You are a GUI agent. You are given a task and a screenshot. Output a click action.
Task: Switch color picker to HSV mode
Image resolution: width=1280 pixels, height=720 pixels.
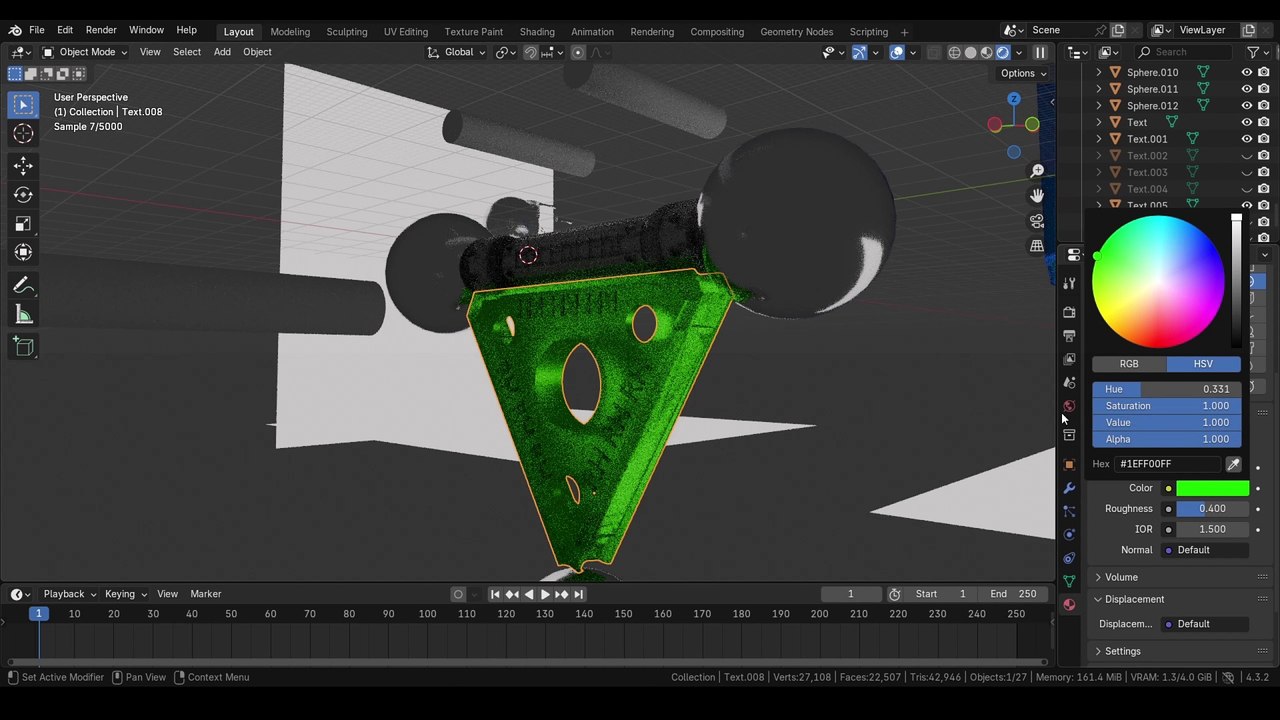(x=1203, y=364)
